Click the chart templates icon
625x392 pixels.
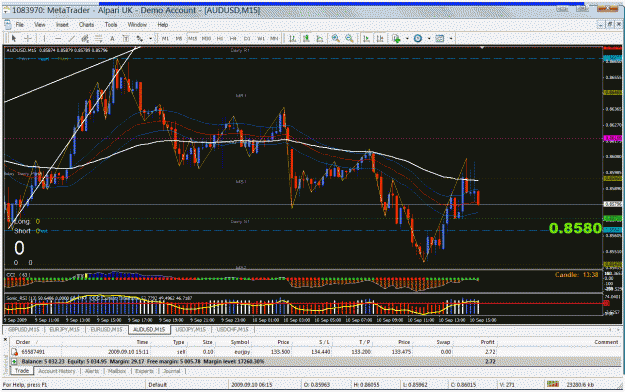pyautogui.click(x=440, y=38)
